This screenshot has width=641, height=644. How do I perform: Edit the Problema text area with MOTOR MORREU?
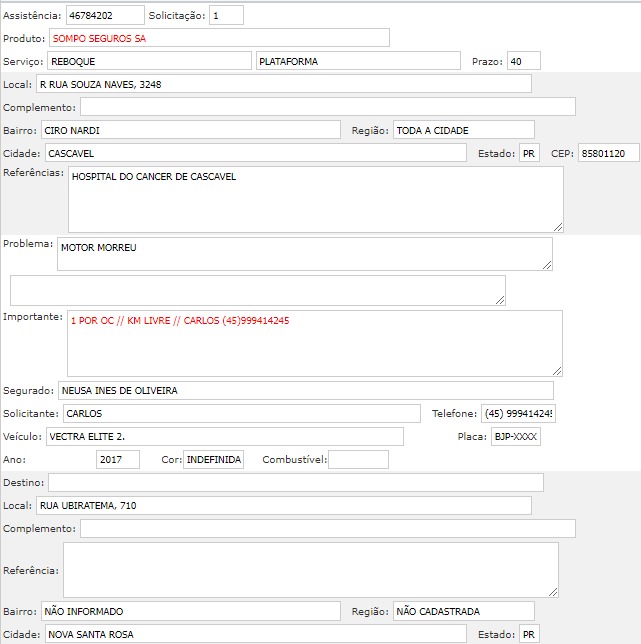pyautogui.click(x=304, y=253)
